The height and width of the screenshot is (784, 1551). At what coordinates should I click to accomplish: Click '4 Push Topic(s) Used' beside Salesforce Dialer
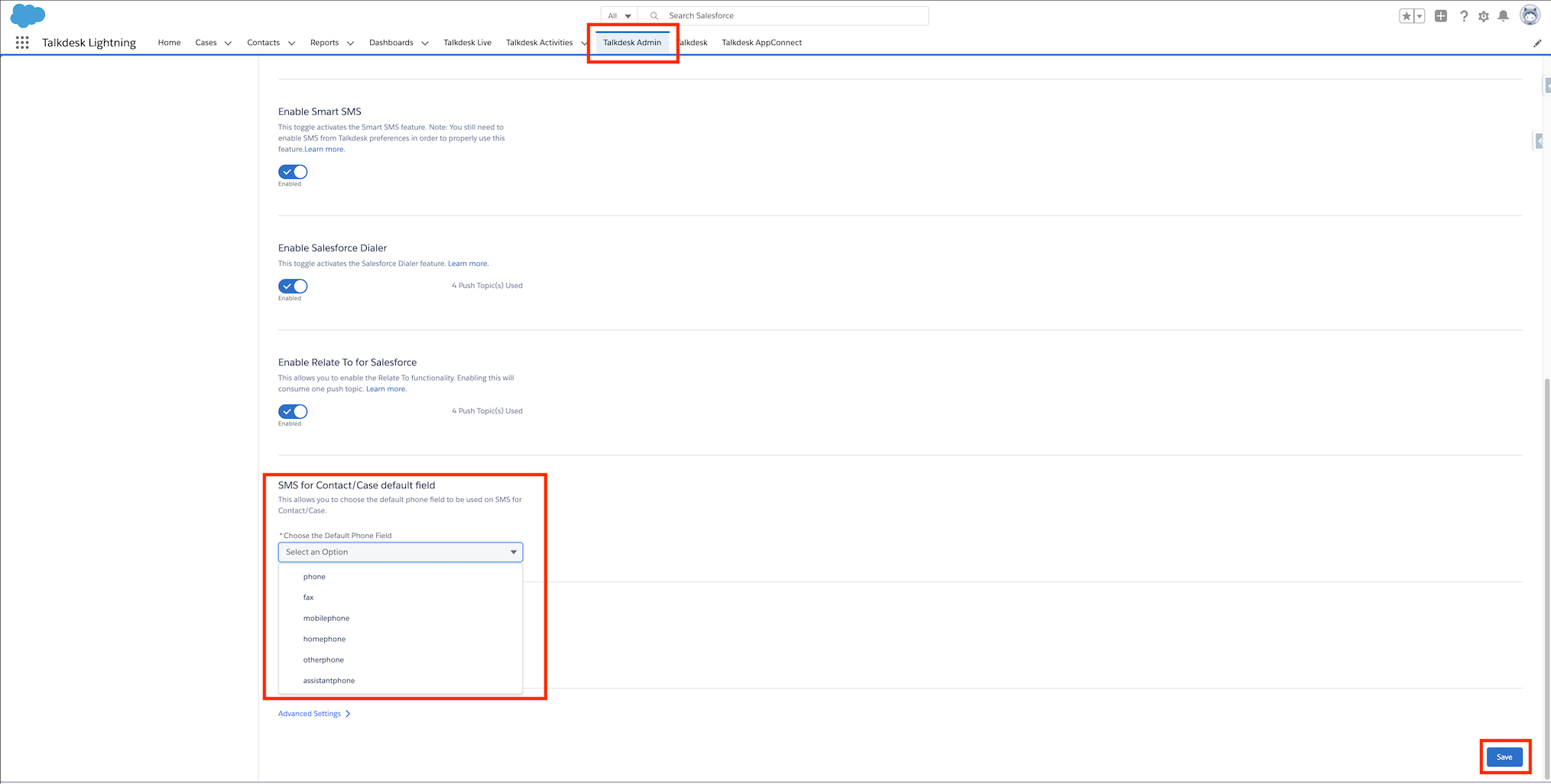[487, 286]
